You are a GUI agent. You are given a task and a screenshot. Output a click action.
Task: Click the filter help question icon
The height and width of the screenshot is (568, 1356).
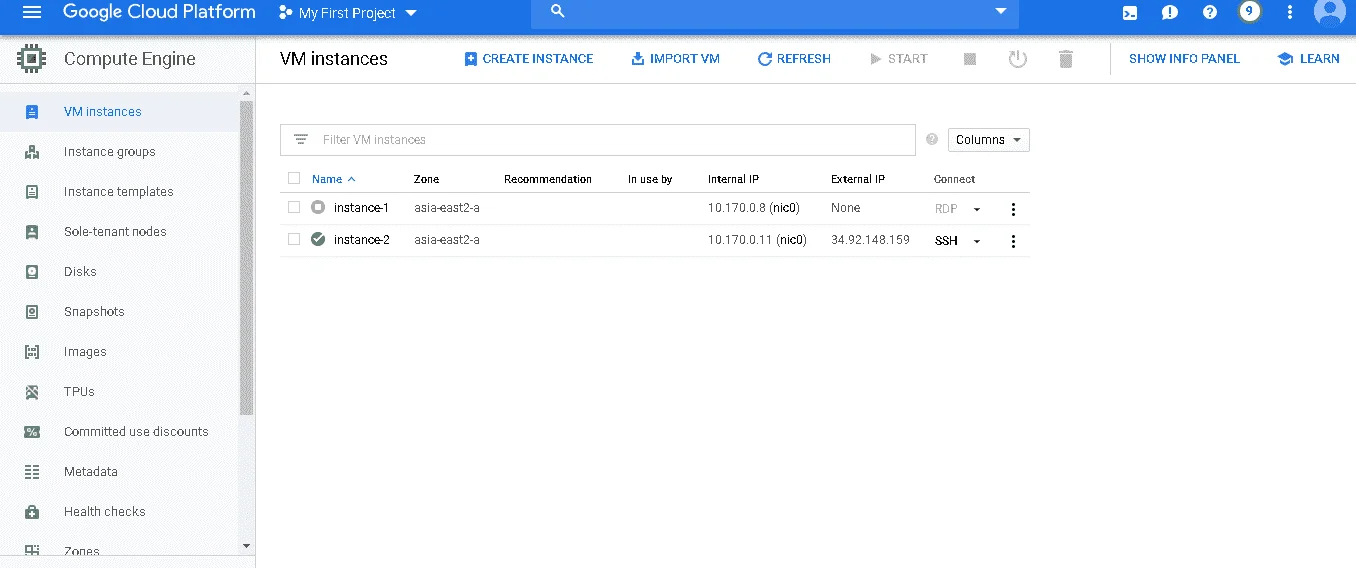[932, 140]
